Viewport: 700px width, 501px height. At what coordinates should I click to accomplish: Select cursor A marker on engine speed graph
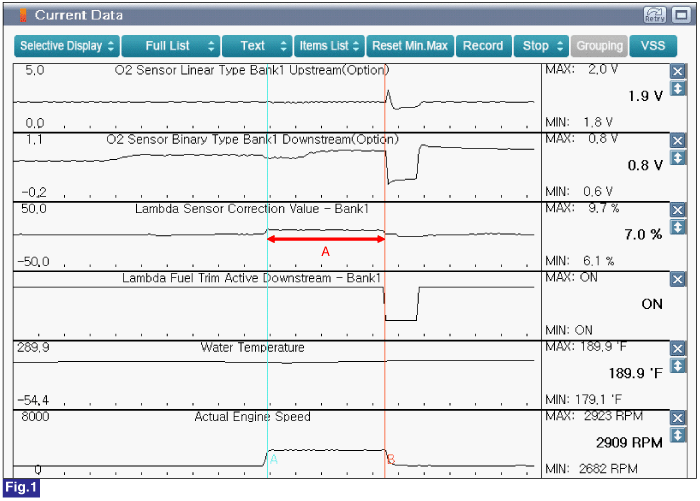tap(274, 459)
